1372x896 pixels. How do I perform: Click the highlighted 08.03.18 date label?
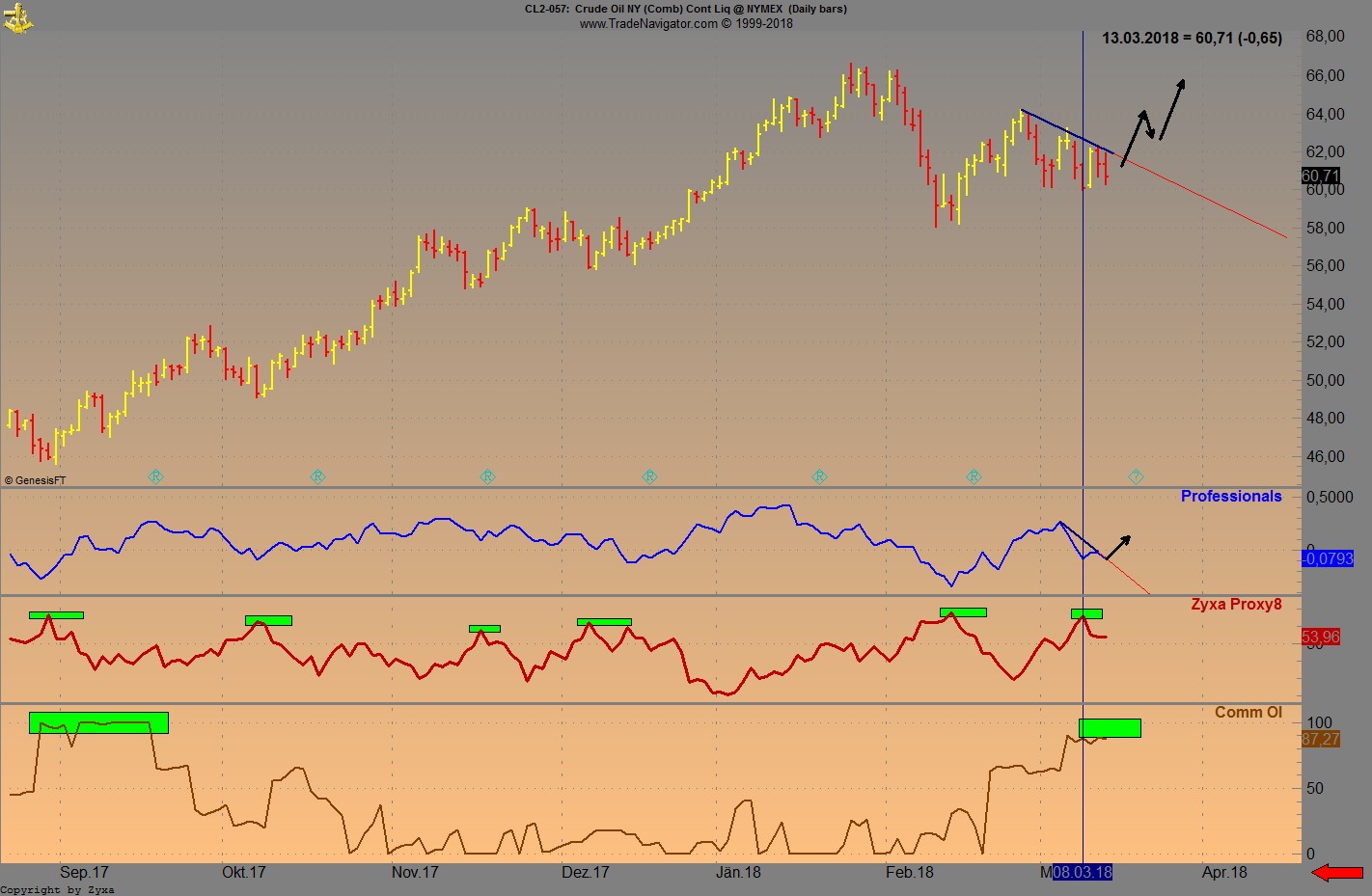pyautogui.click(x=1084, y=871)
